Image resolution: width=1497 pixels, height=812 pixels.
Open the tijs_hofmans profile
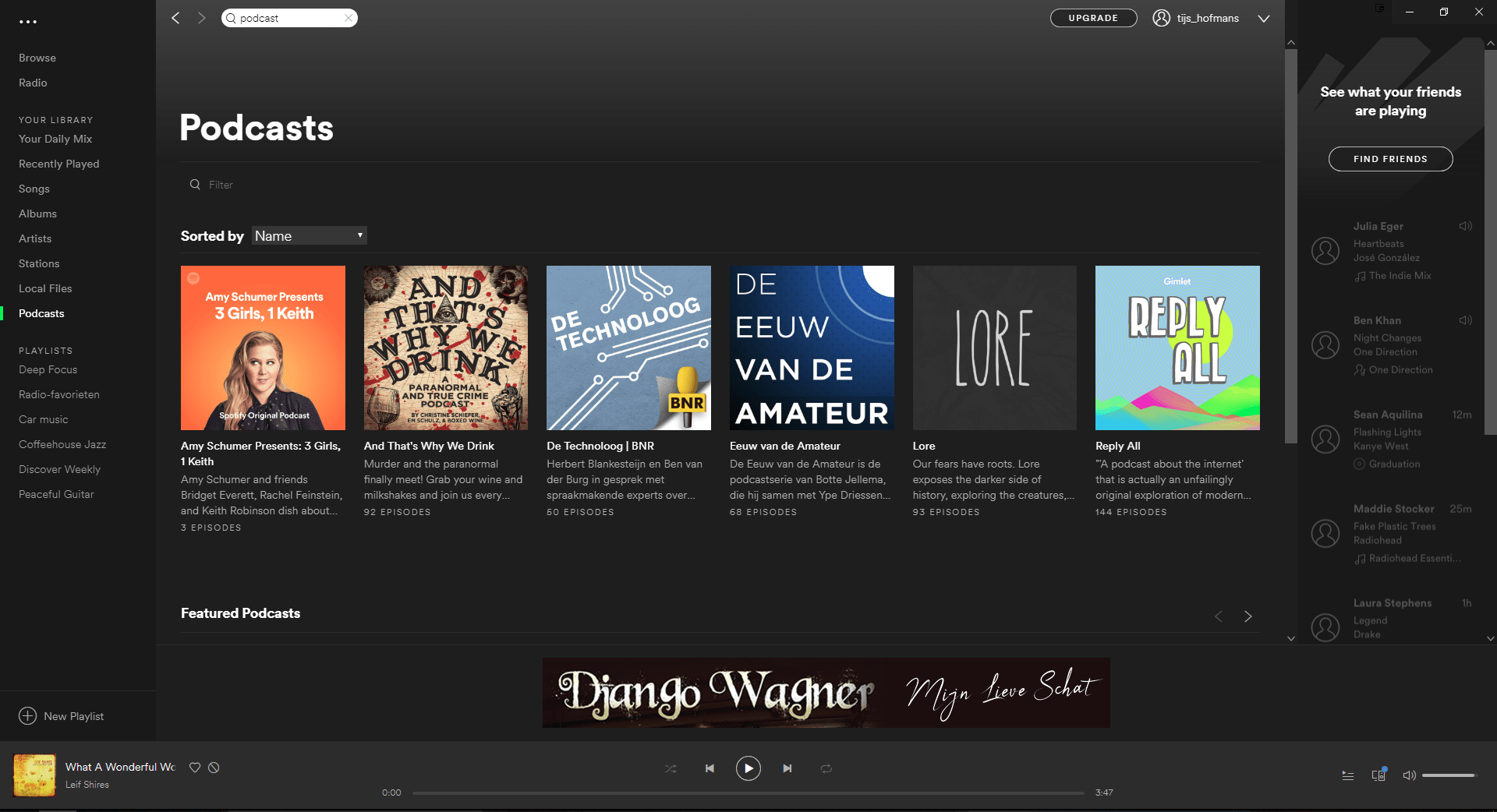(x=1196, y=18)
